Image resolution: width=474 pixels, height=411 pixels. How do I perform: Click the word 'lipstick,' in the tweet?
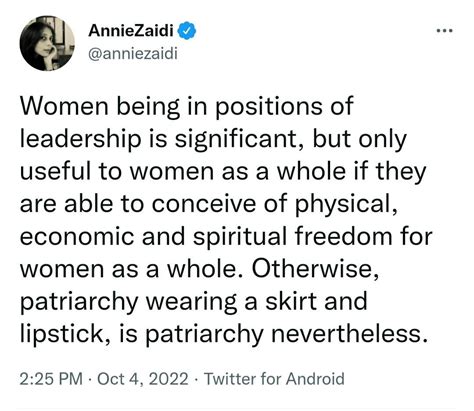click(63, 335)
